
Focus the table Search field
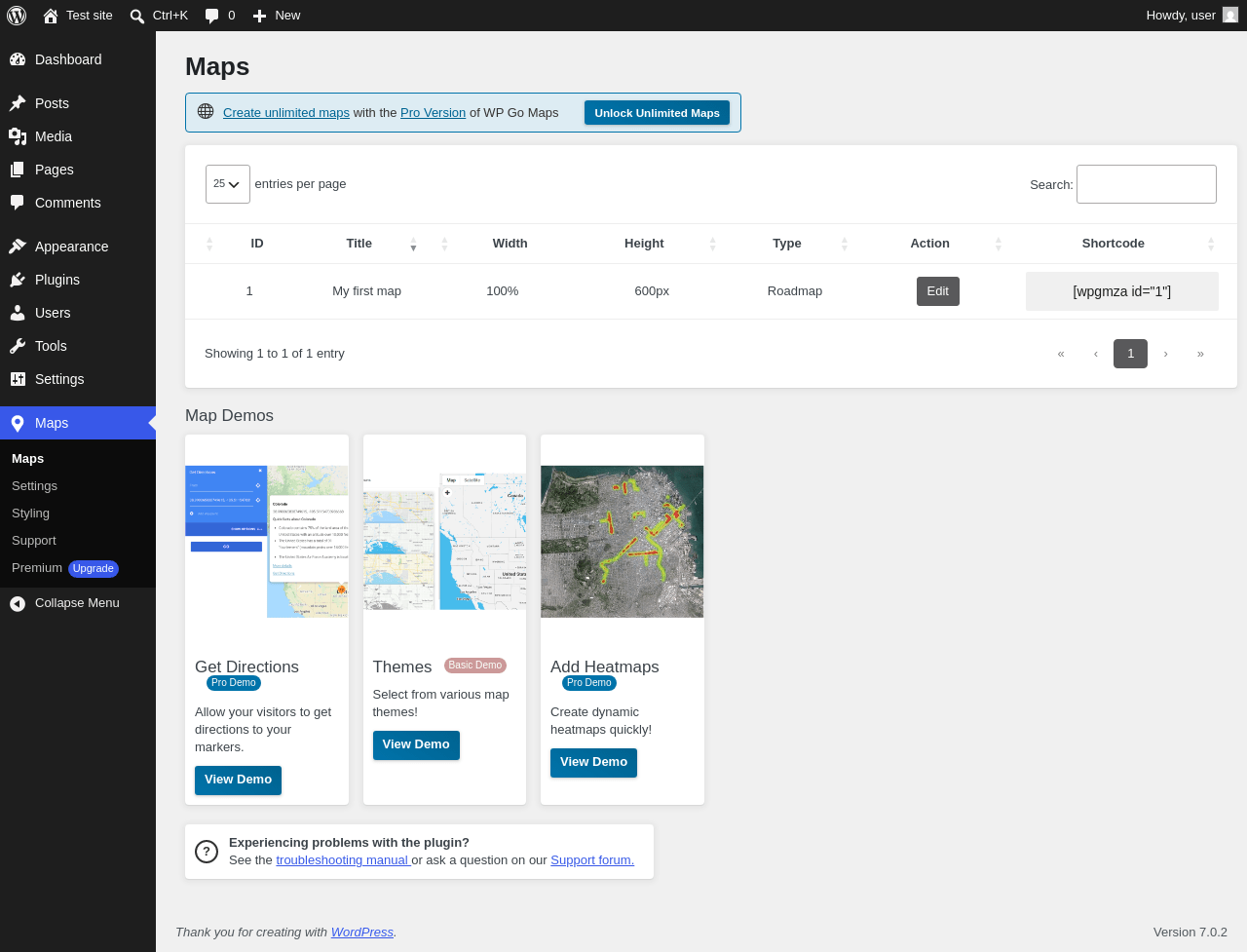pyautogui.click(x=1147, y=184)
